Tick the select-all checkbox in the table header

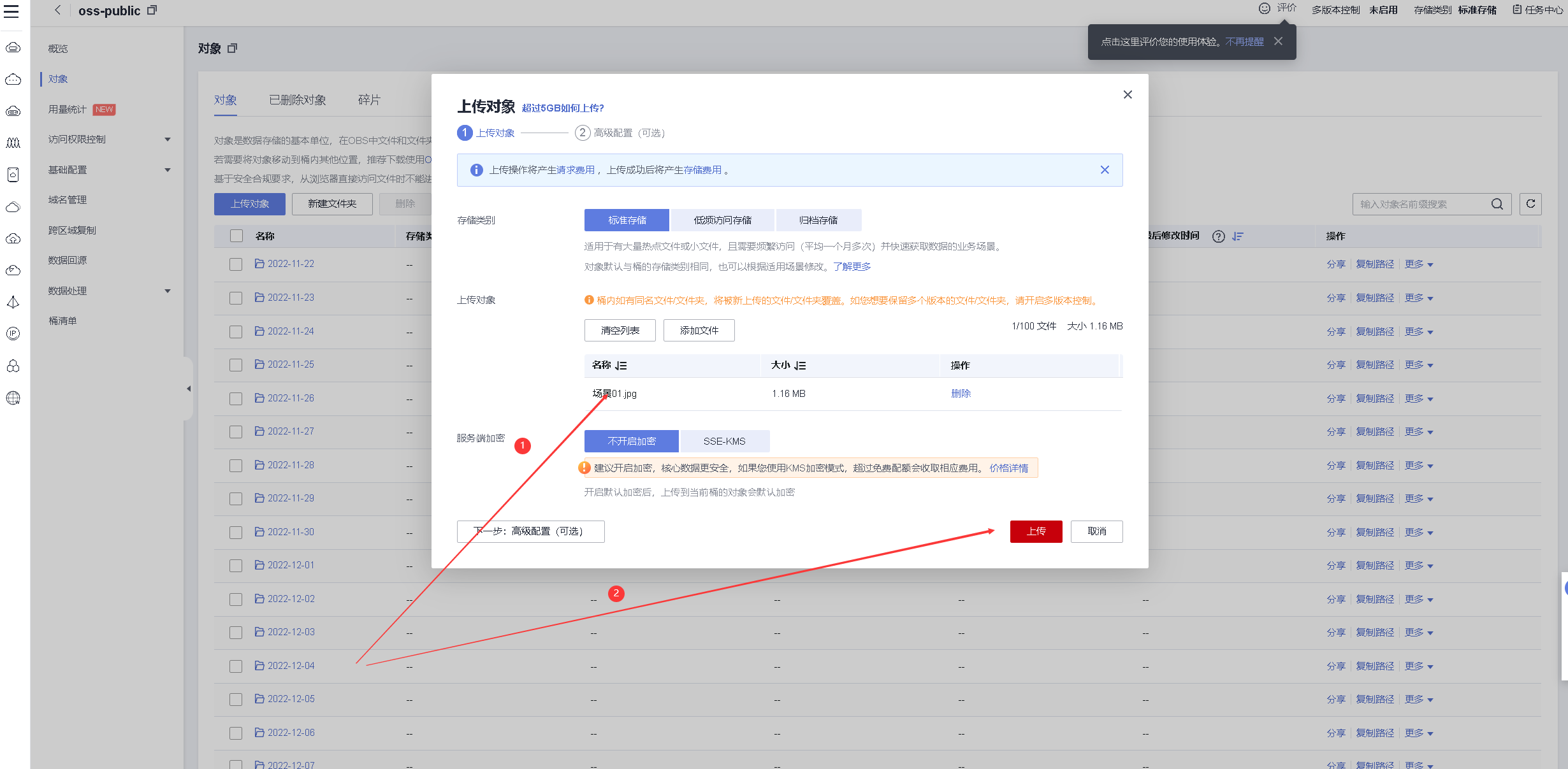236,236
